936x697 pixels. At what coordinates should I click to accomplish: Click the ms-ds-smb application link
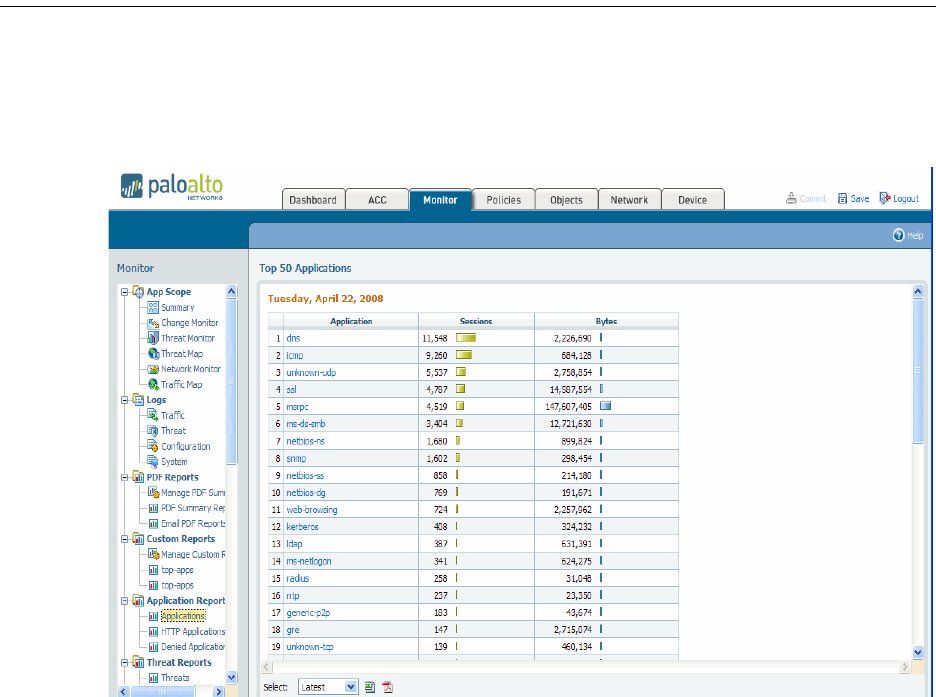coord(306,424)
